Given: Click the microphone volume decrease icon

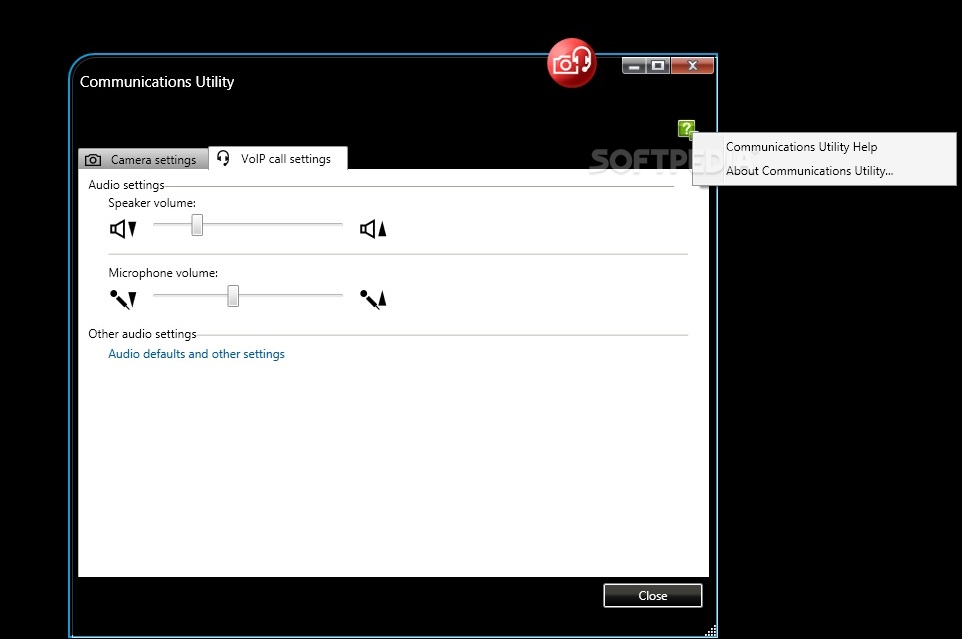Looking at the screenshot, I should coord(123,299).
